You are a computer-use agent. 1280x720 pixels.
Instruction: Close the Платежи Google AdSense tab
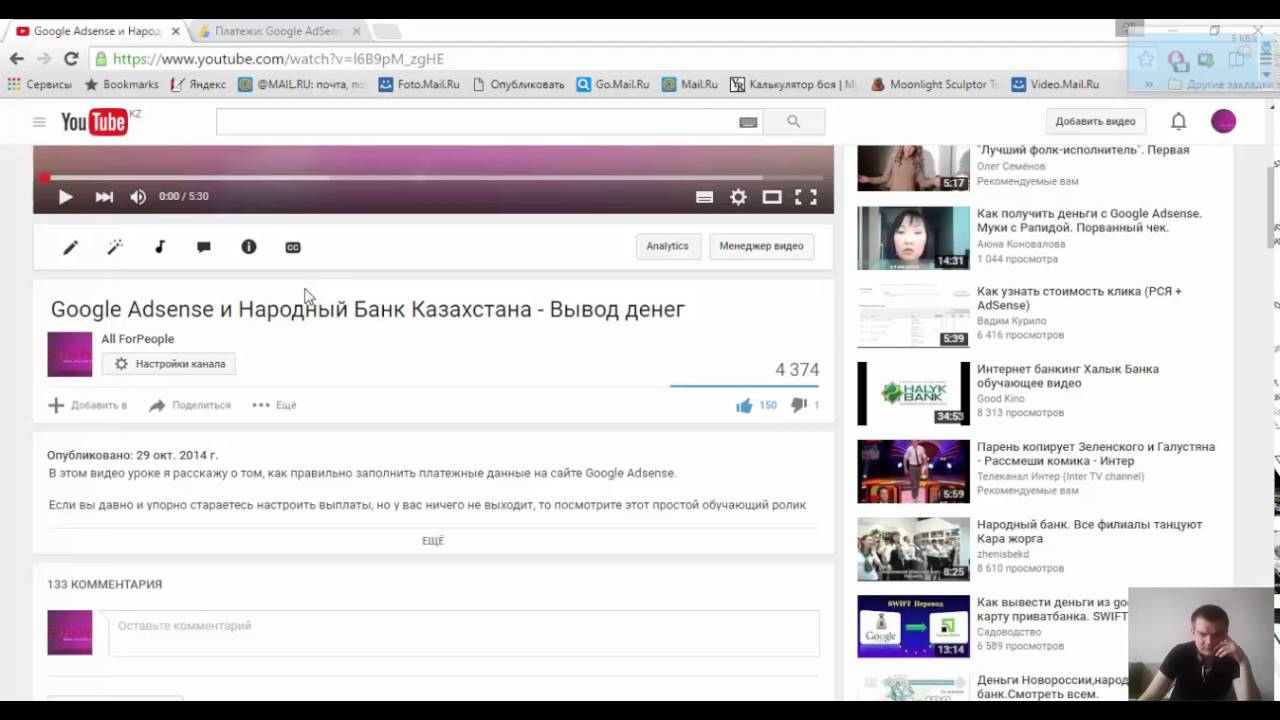click(356, 31)
